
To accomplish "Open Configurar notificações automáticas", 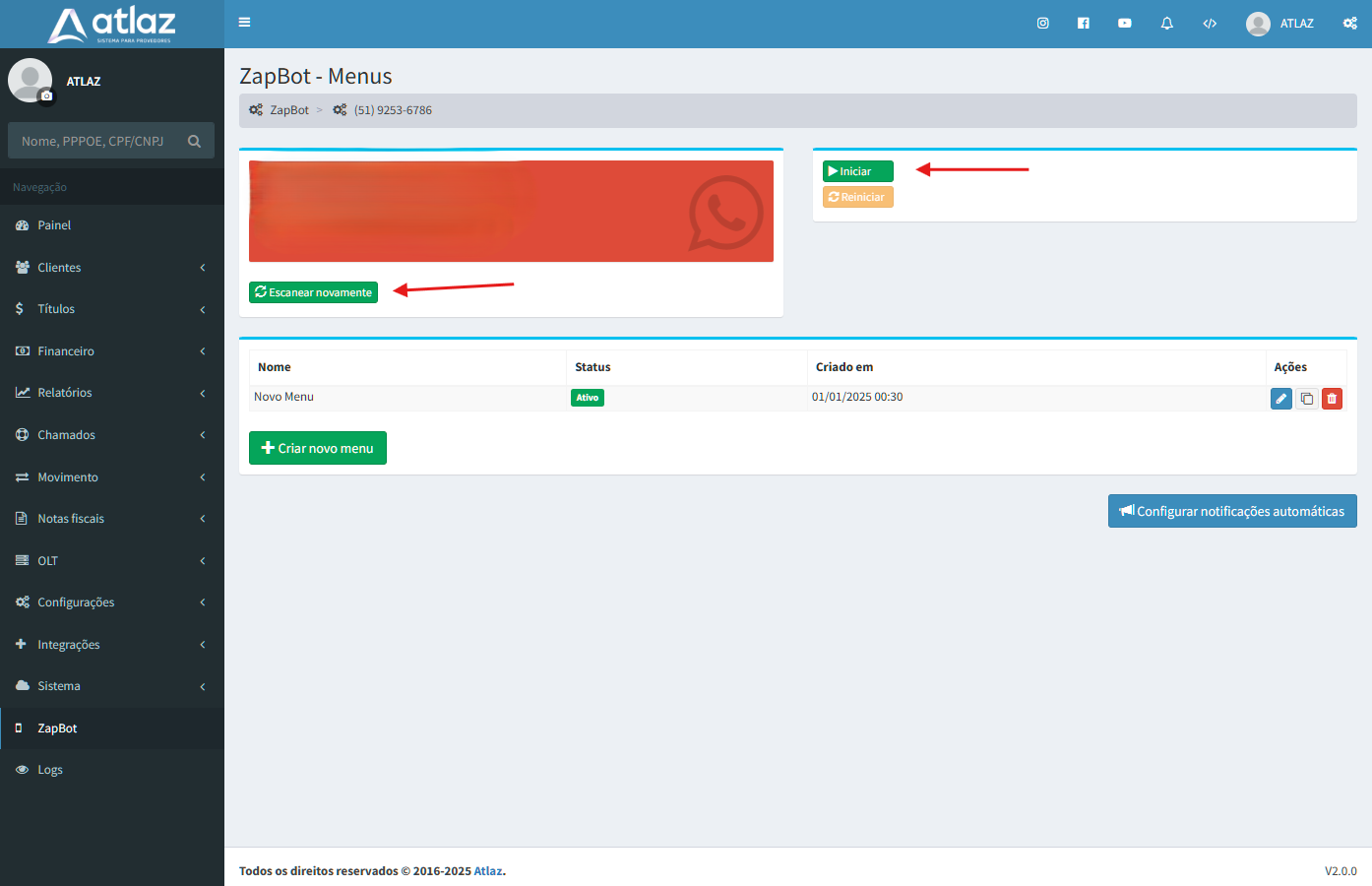I will coord(1231,511).
